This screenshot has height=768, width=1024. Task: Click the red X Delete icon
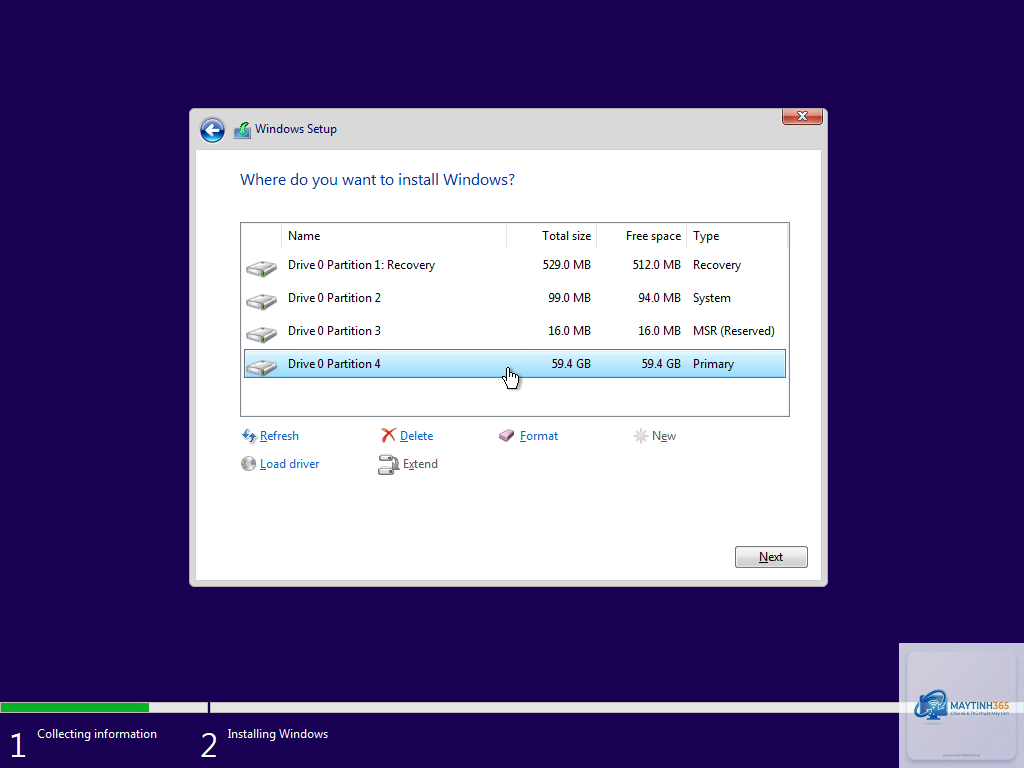pos(389,436)
